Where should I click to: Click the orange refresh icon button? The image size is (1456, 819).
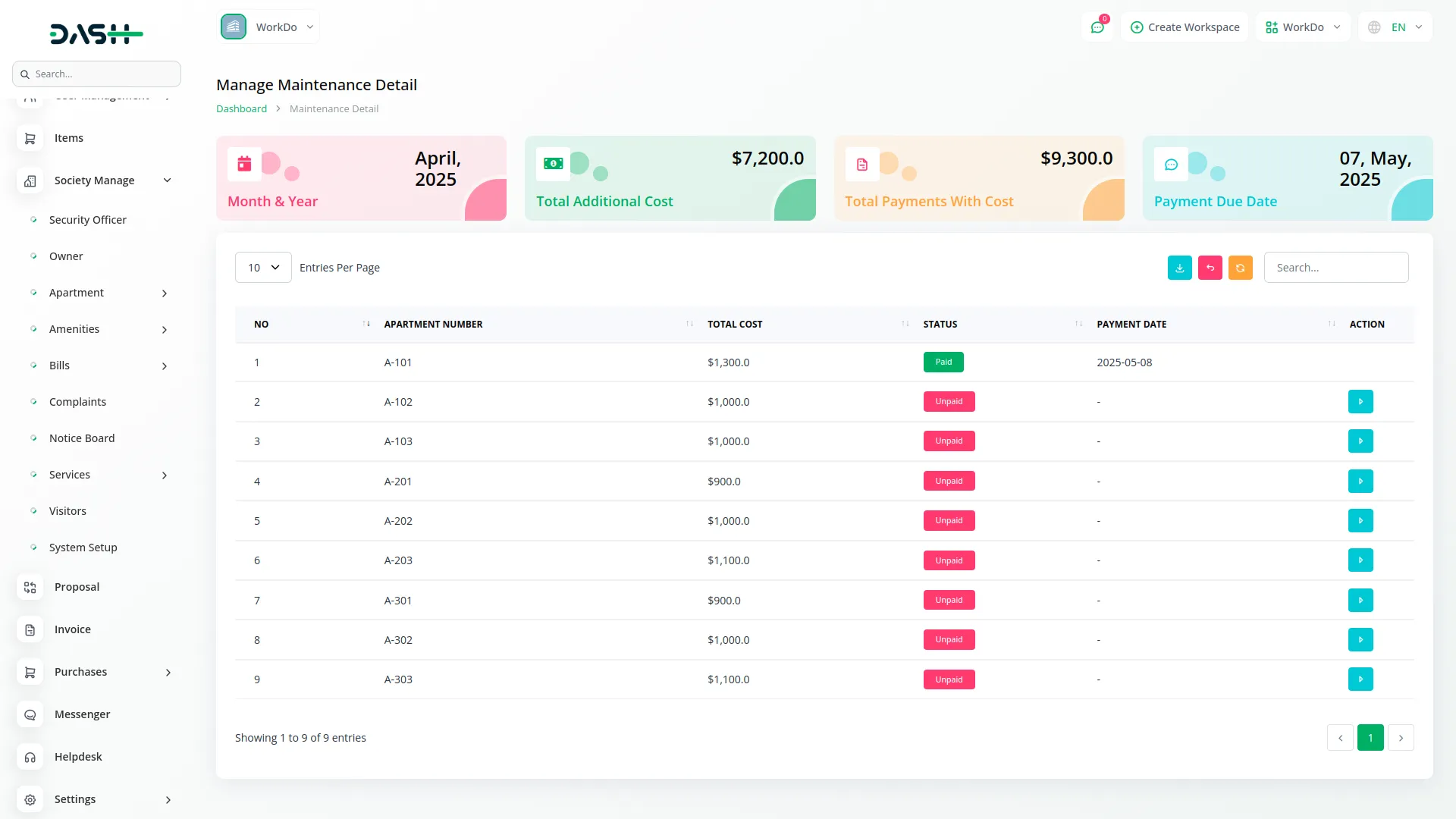click(1240, 268)
